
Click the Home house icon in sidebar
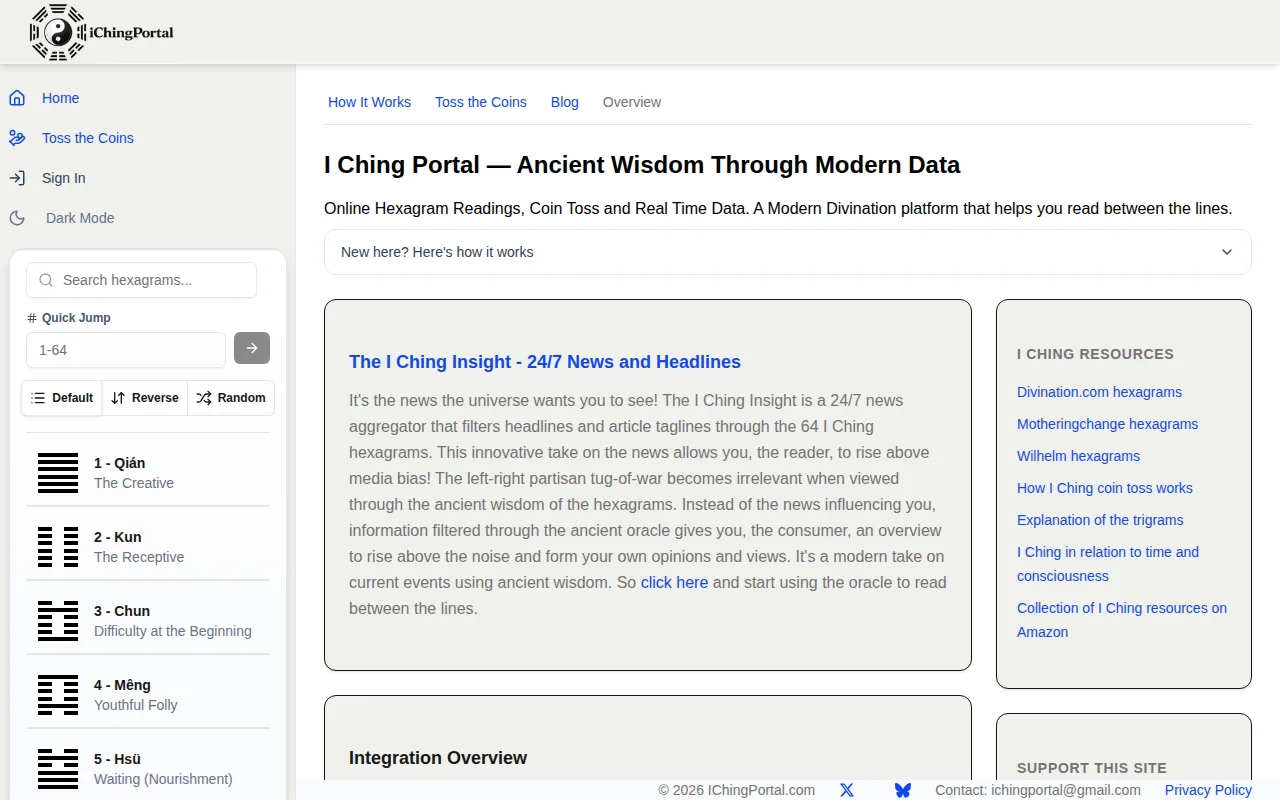pyautogui.click(x=17, y=98)
